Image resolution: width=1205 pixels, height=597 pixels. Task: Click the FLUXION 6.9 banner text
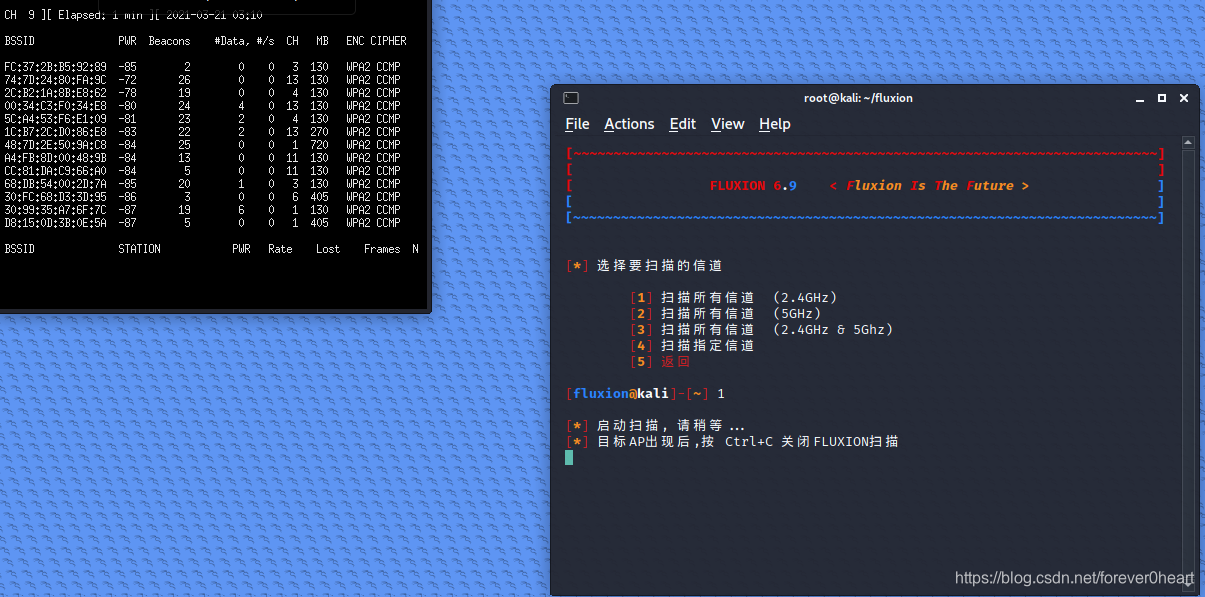pyautogui.click(x=753, y=185)
